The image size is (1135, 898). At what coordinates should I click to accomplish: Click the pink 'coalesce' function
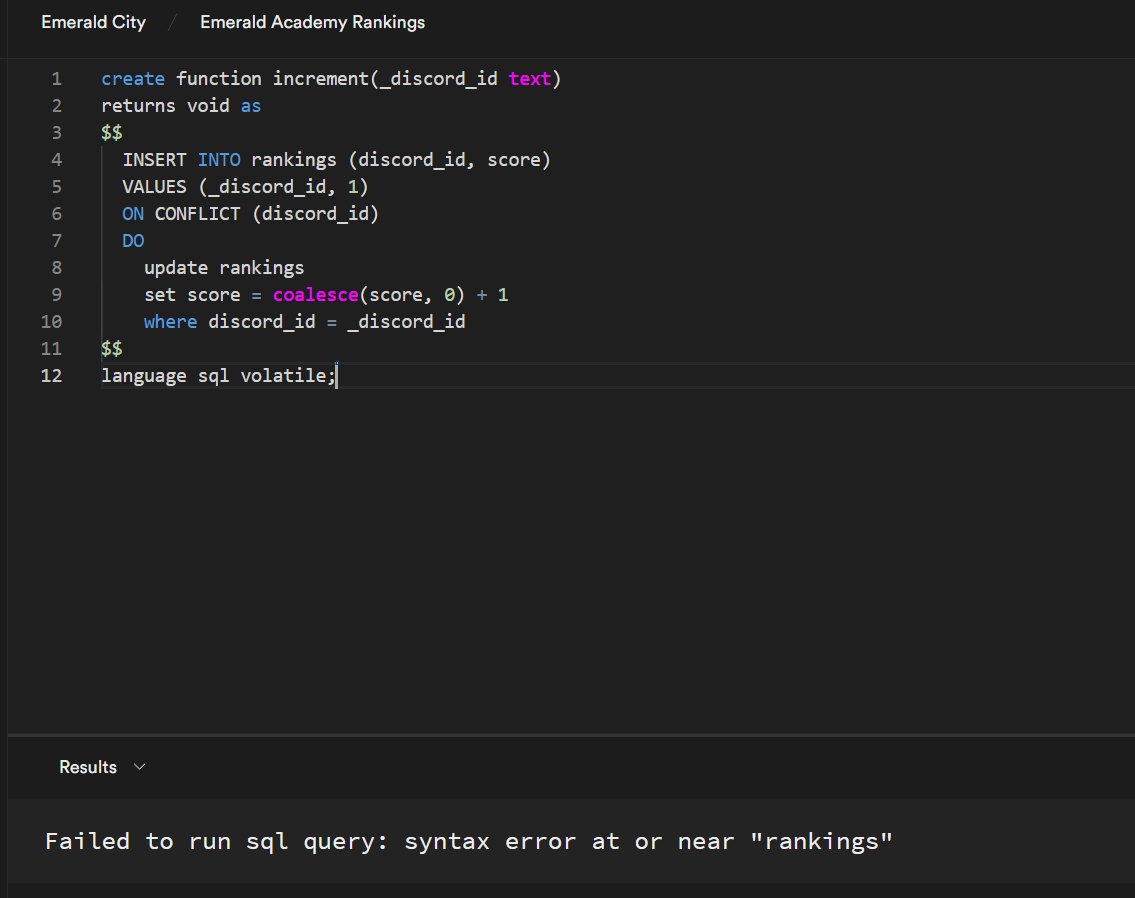pos(316,295)
